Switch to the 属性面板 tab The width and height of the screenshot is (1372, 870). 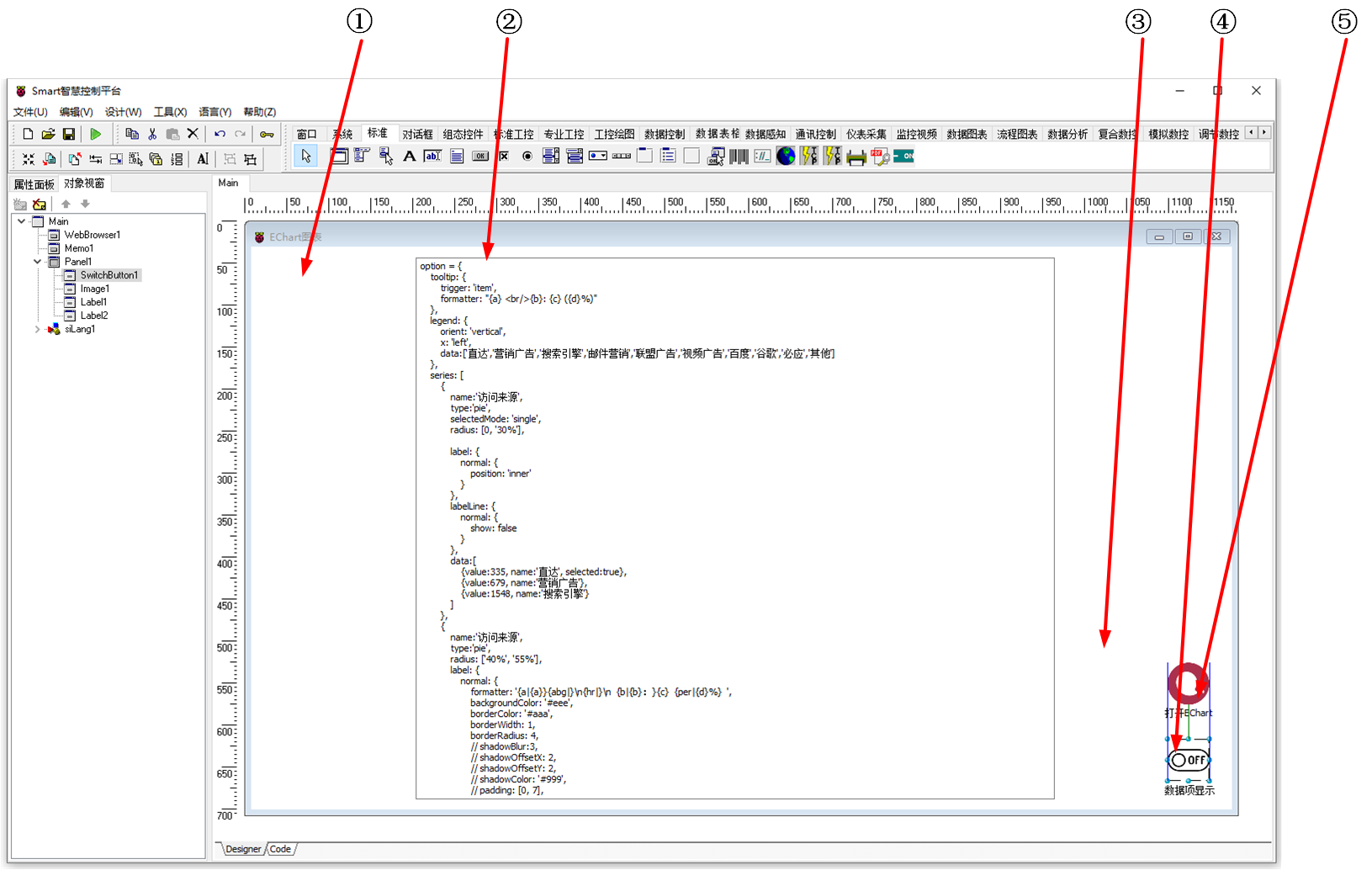[x=34, y=184]
